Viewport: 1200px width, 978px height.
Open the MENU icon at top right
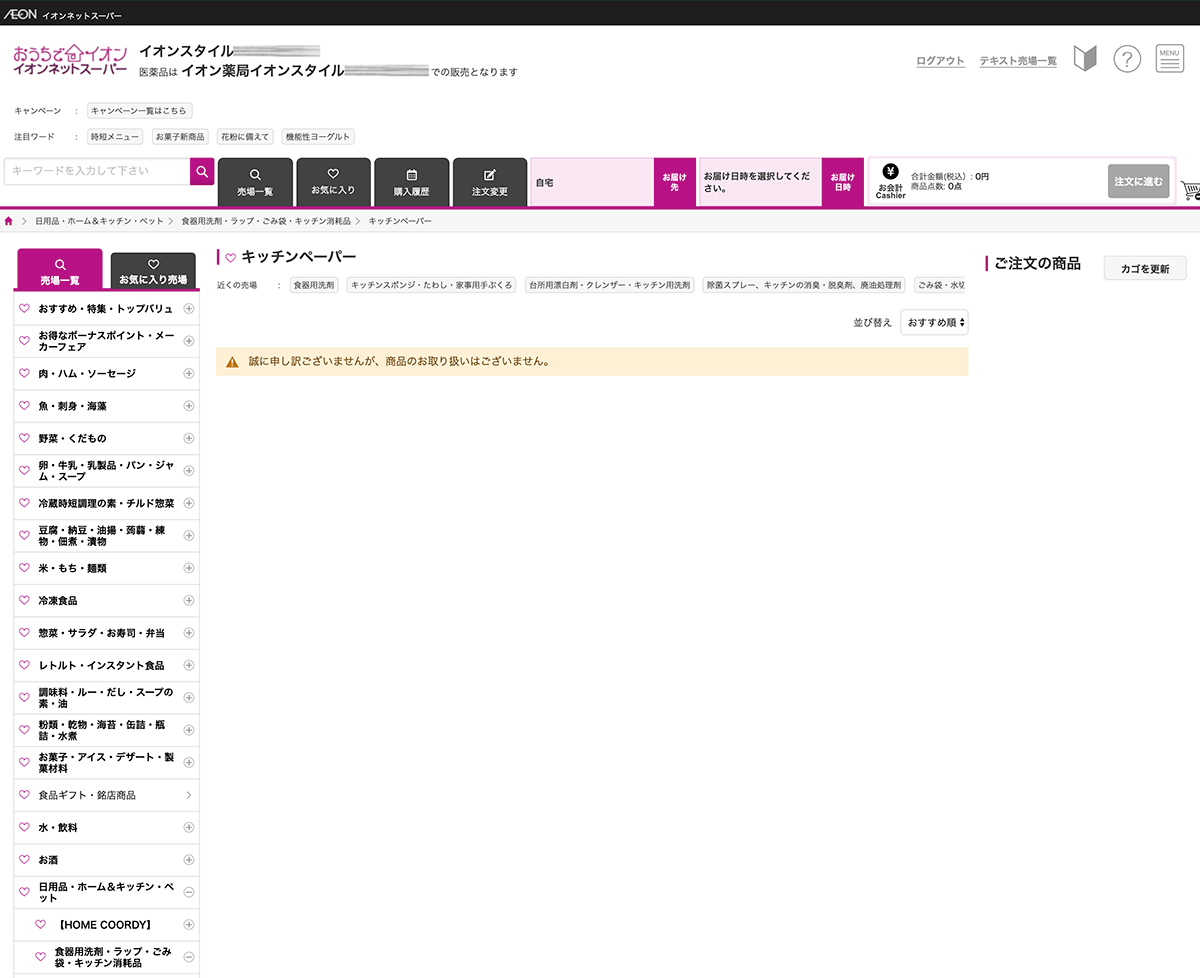point(1169,59)
